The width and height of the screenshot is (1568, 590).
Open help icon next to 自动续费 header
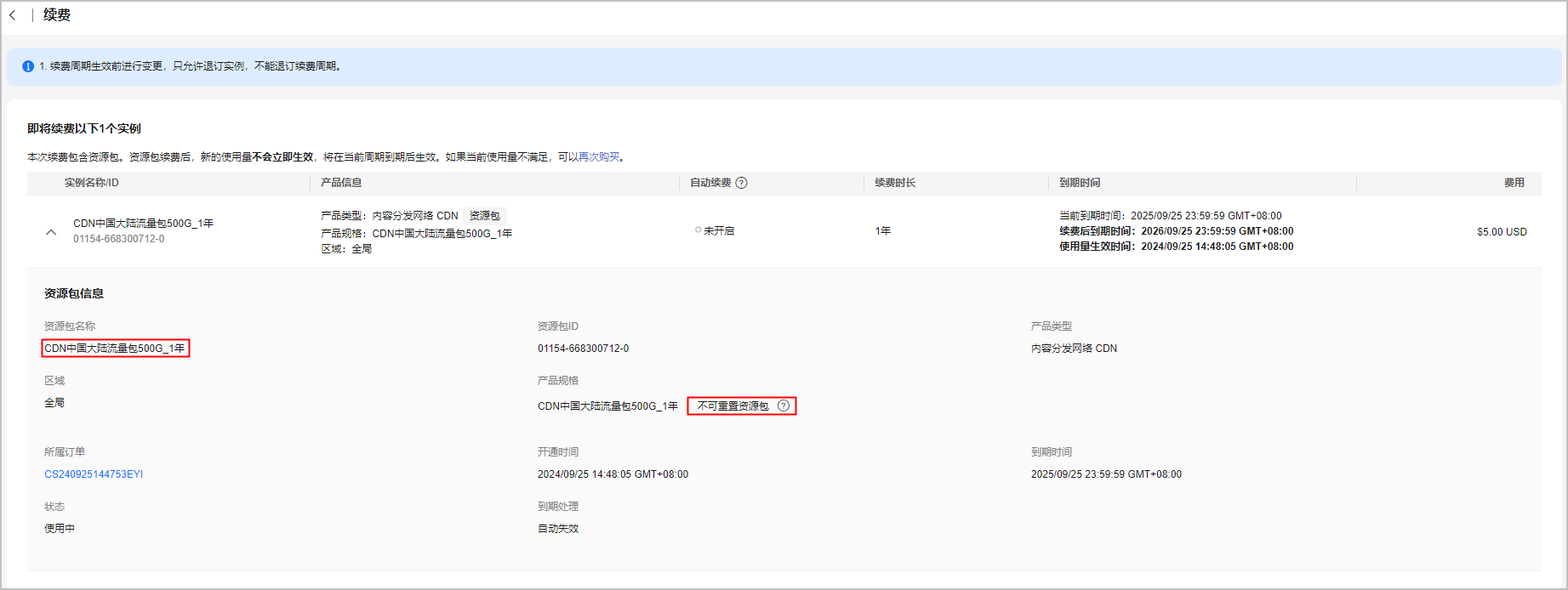(741, 183)
